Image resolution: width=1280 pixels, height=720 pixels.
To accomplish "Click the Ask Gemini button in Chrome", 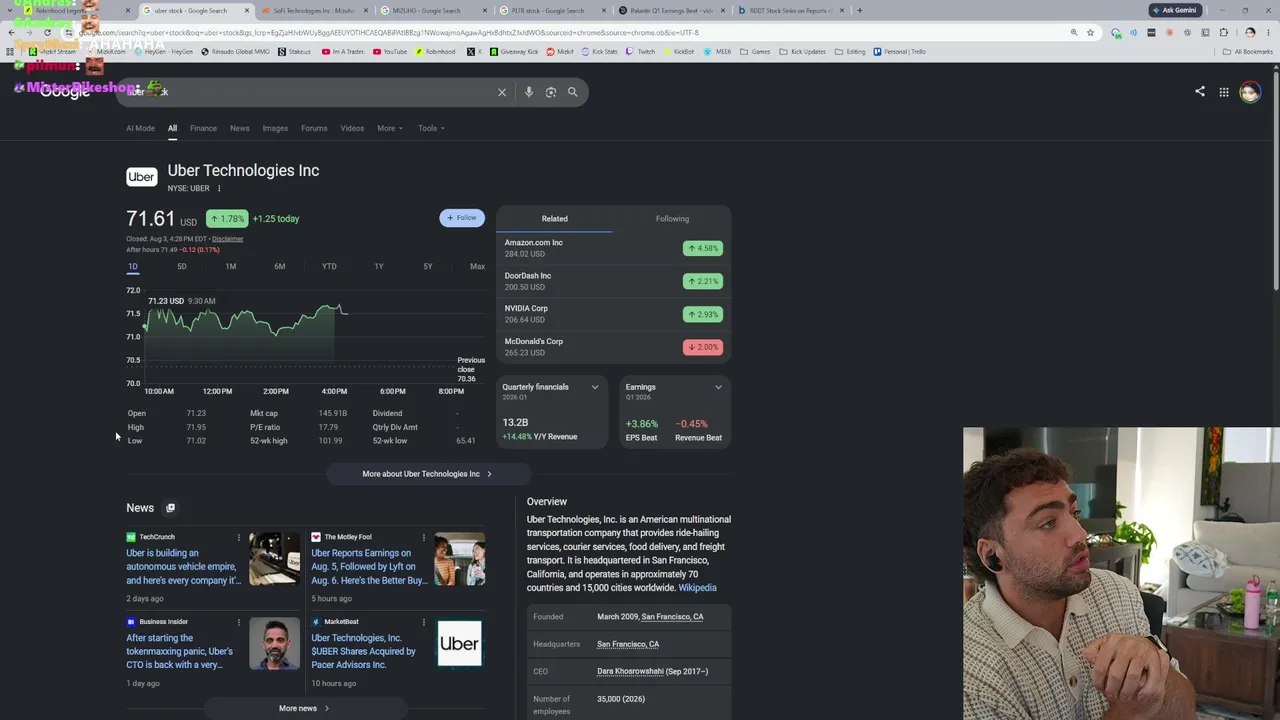I will pos(1175,10).
